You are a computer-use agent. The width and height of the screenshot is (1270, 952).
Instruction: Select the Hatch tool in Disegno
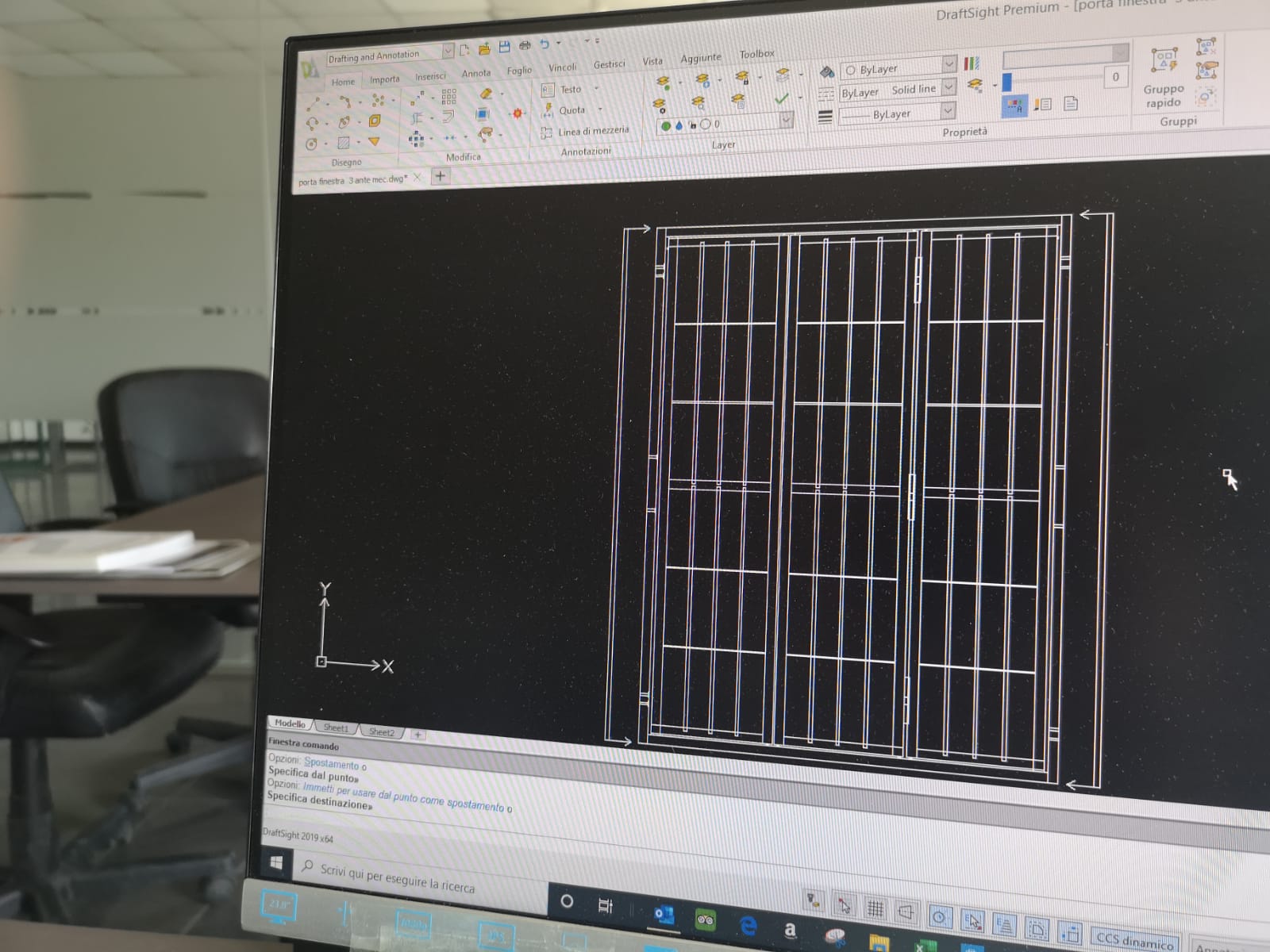click(x=344, y=143)
